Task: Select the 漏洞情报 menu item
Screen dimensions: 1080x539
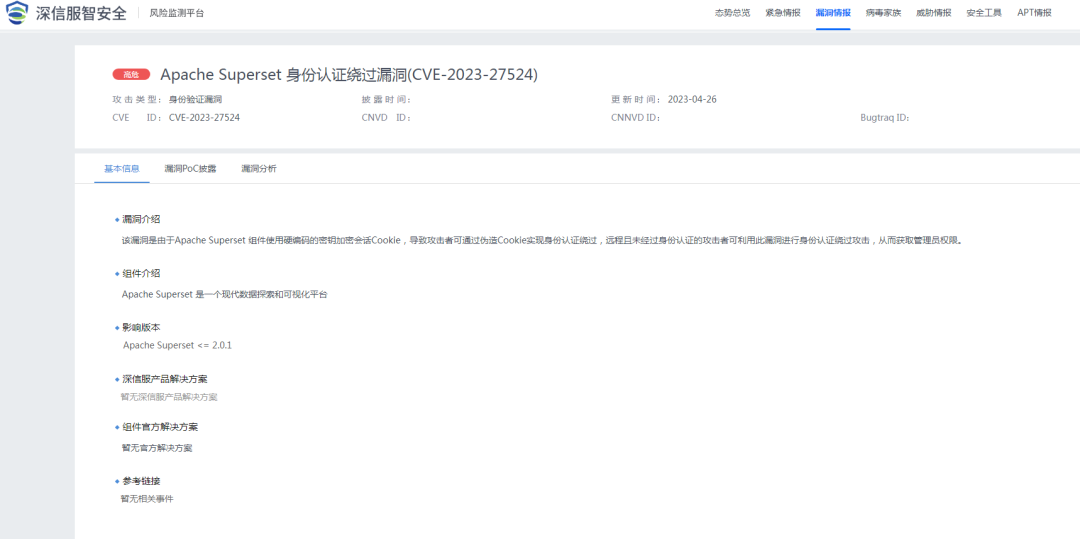Action: pyautogui.click(x=833, y=13)
